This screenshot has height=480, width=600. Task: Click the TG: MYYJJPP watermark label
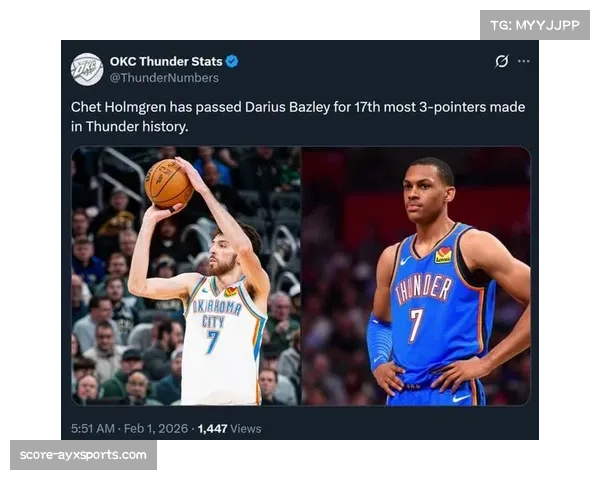point(535,25)
